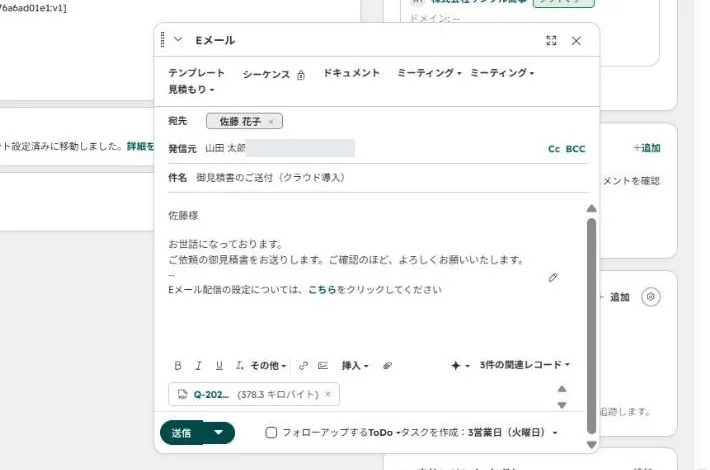Insert a hyperlink with the link icon
Image resolution: width=710 pixels, height=470 pixels.
(x=303, y=365)
